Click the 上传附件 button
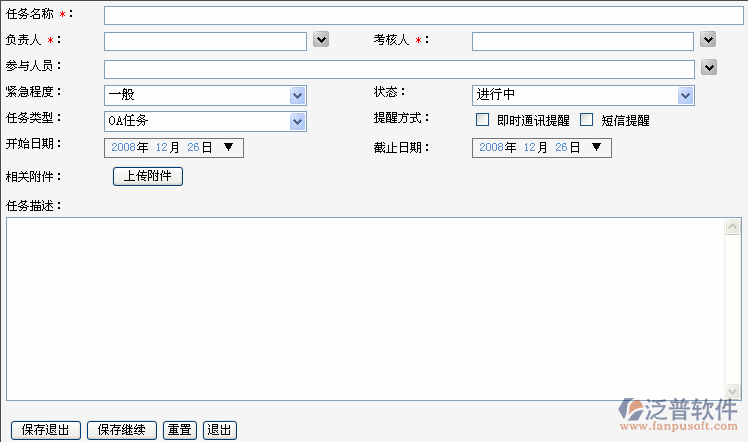This screenshot has height=442, width=748. [147, 176]
